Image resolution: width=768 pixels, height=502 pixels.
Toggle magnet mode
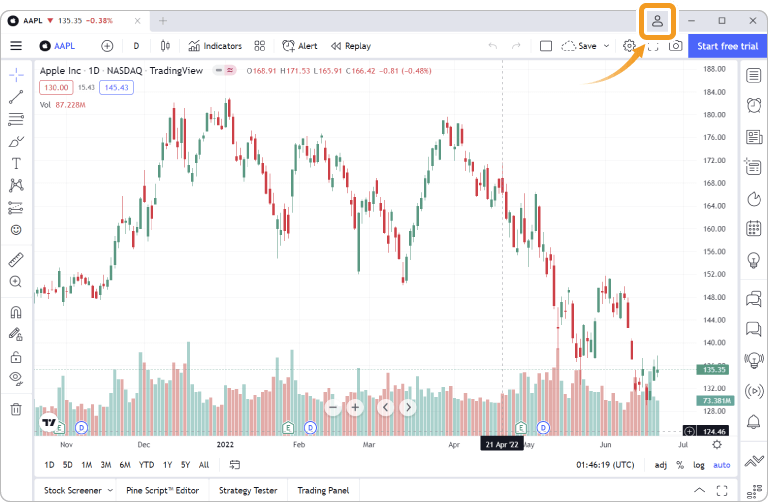(x=16, y=312)
